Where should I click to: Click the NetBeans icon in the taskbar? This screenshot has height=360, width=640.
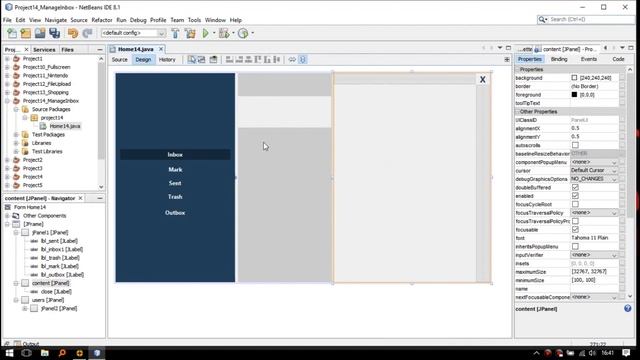tap(97, 353)
